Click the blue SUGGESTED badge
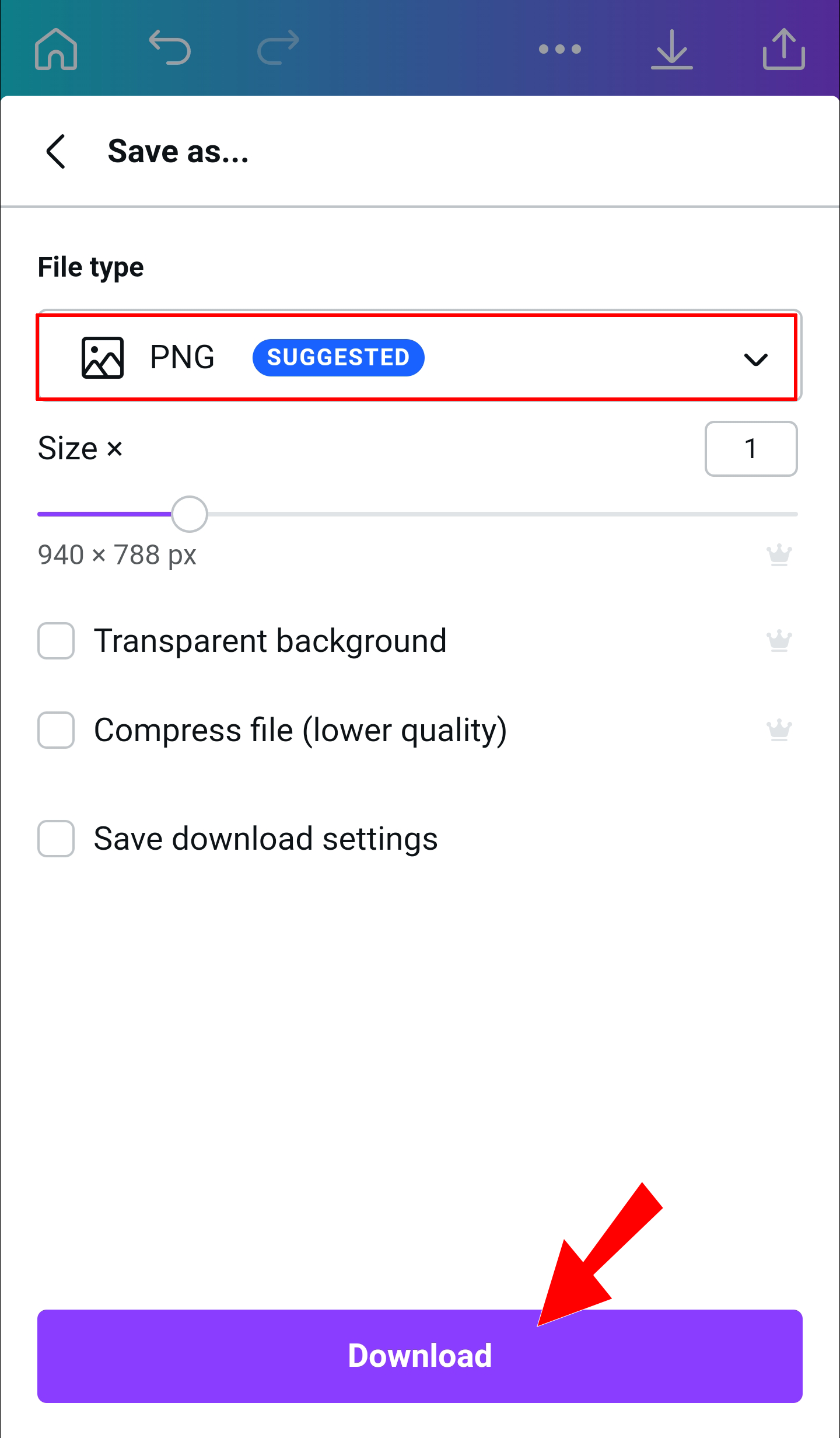 338,358
